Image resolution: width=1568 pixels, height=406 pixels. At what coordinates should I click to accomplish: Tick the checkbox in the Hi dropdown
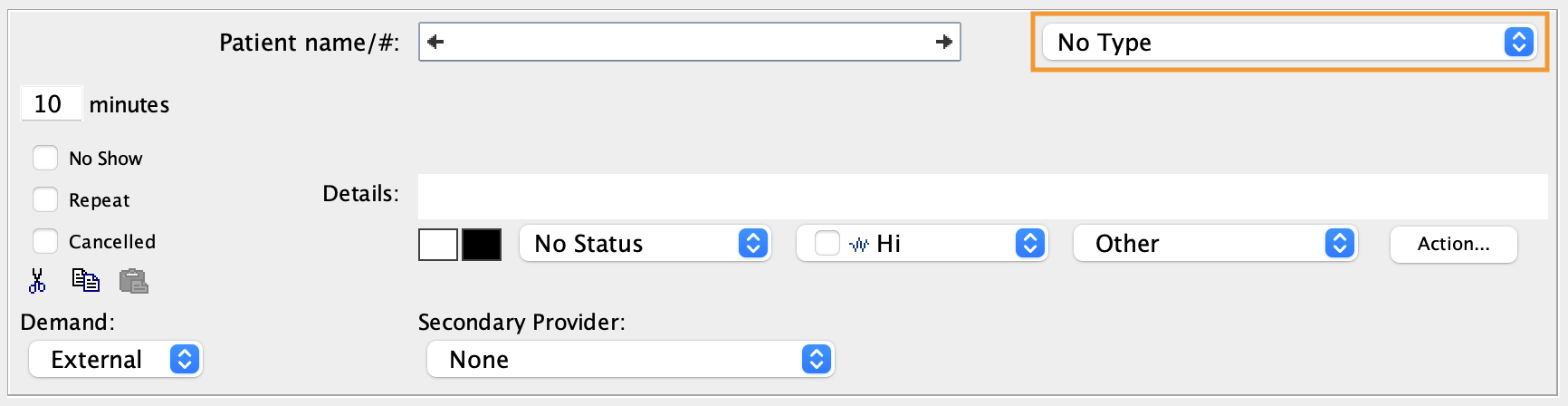827,243
